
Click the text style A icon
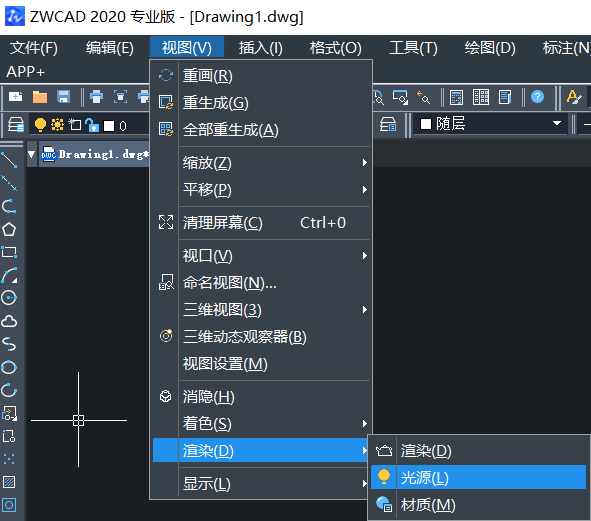point(574,97)
